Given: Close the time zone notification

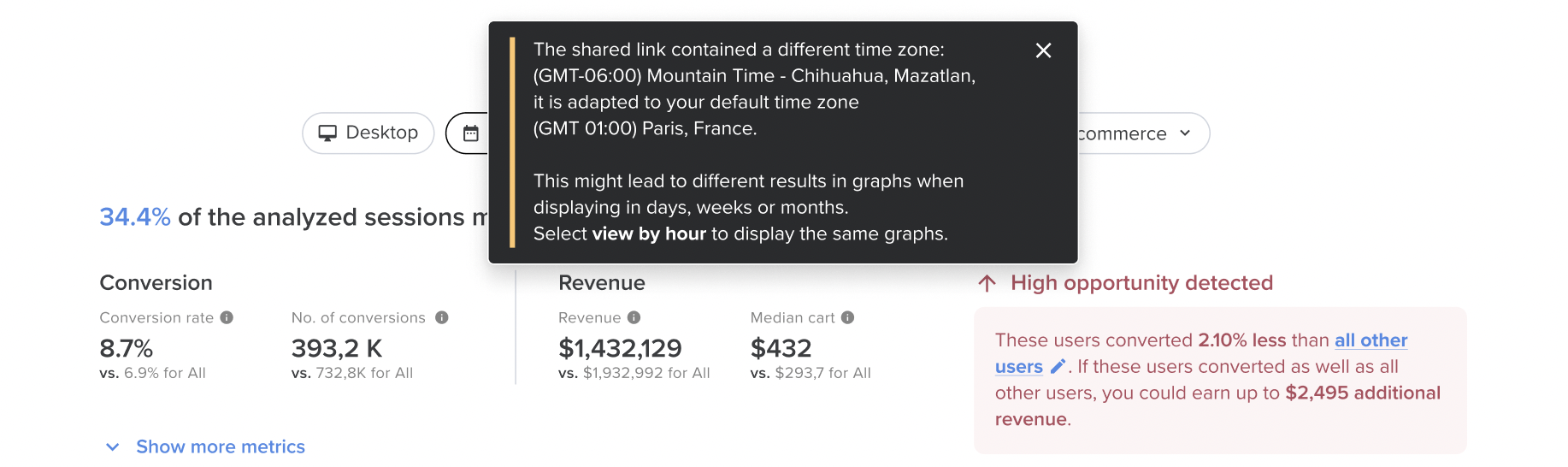Looking at the screenshot, I should click(1043, 50).
